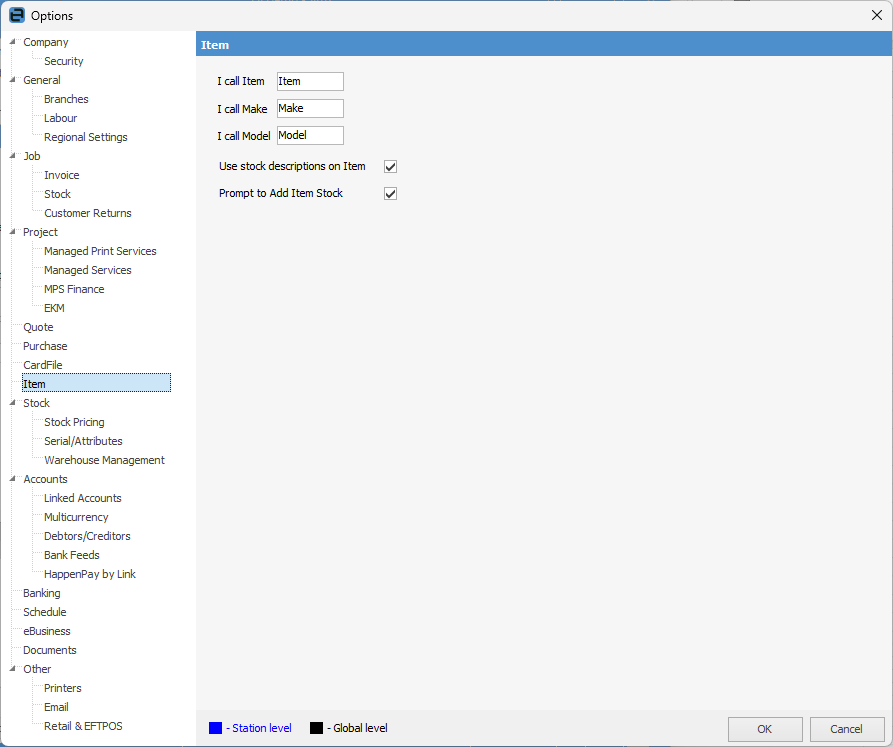Close the Options dialog

point(876,15)
